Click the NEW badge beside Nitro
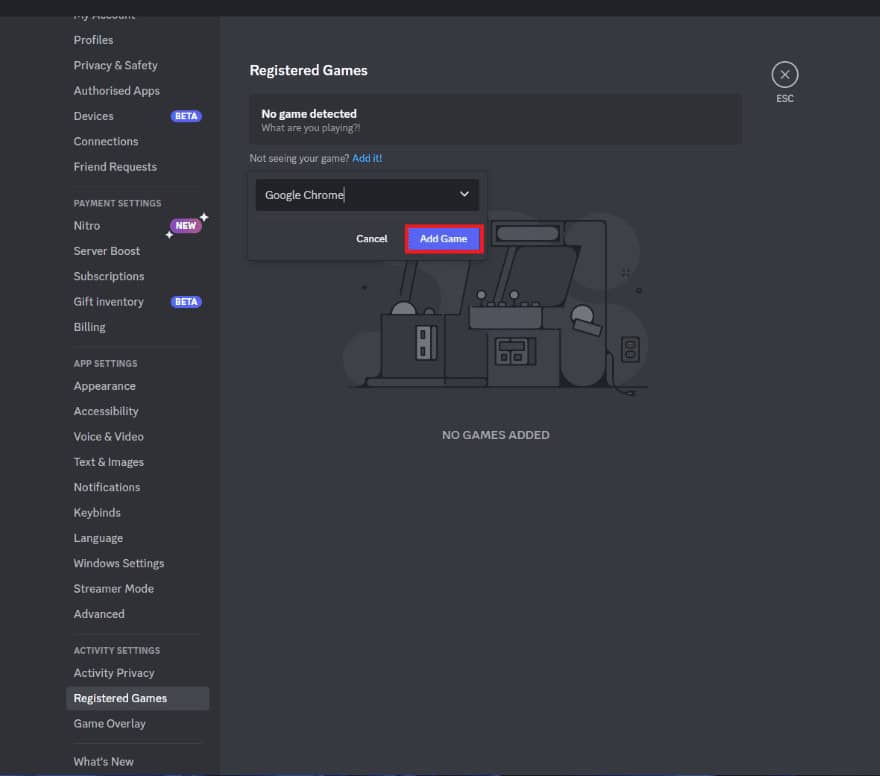The height and width of the screenshot is (776, 880). click(186, 226)
